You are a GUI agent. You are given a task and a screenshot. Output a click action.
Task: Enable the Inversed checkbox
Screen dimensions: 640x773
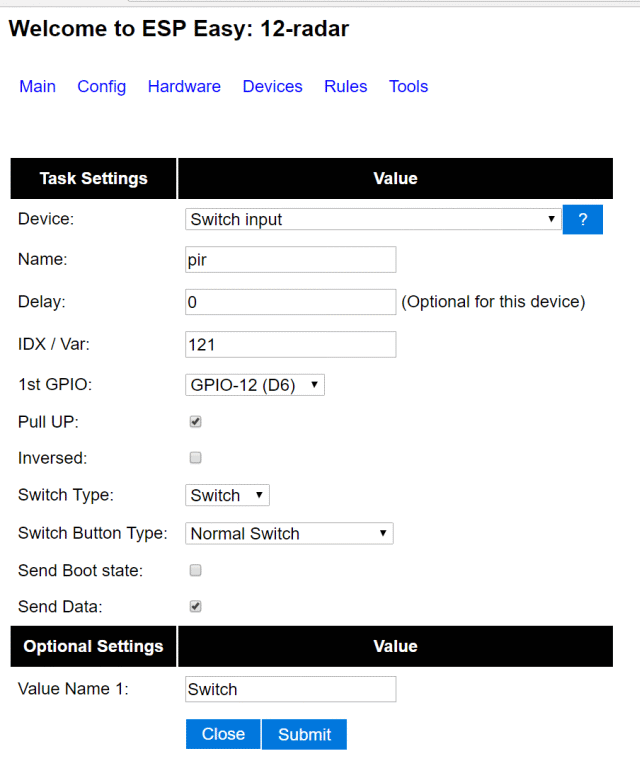pos(196,457)
